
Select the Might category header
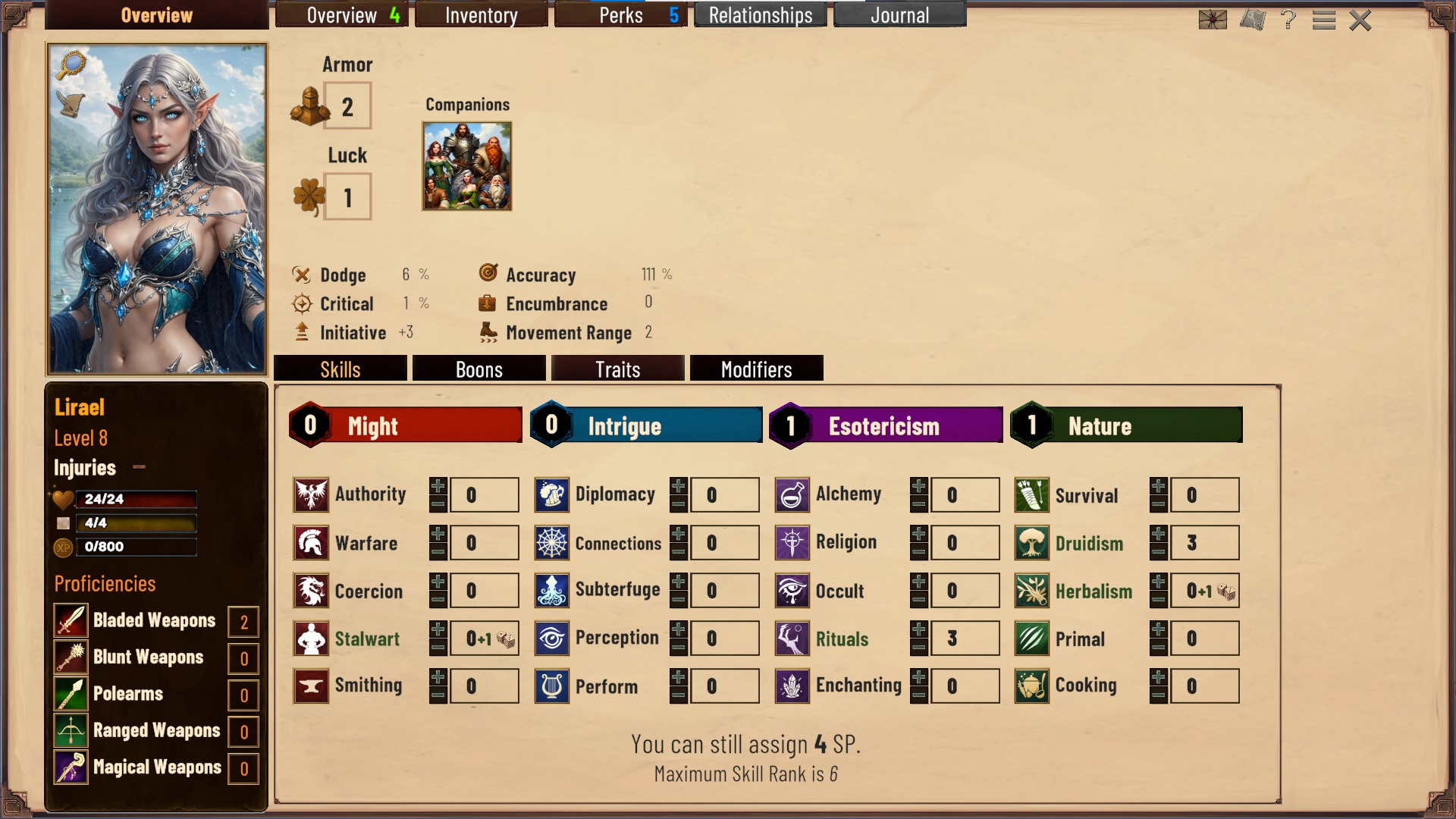[406, 425]
